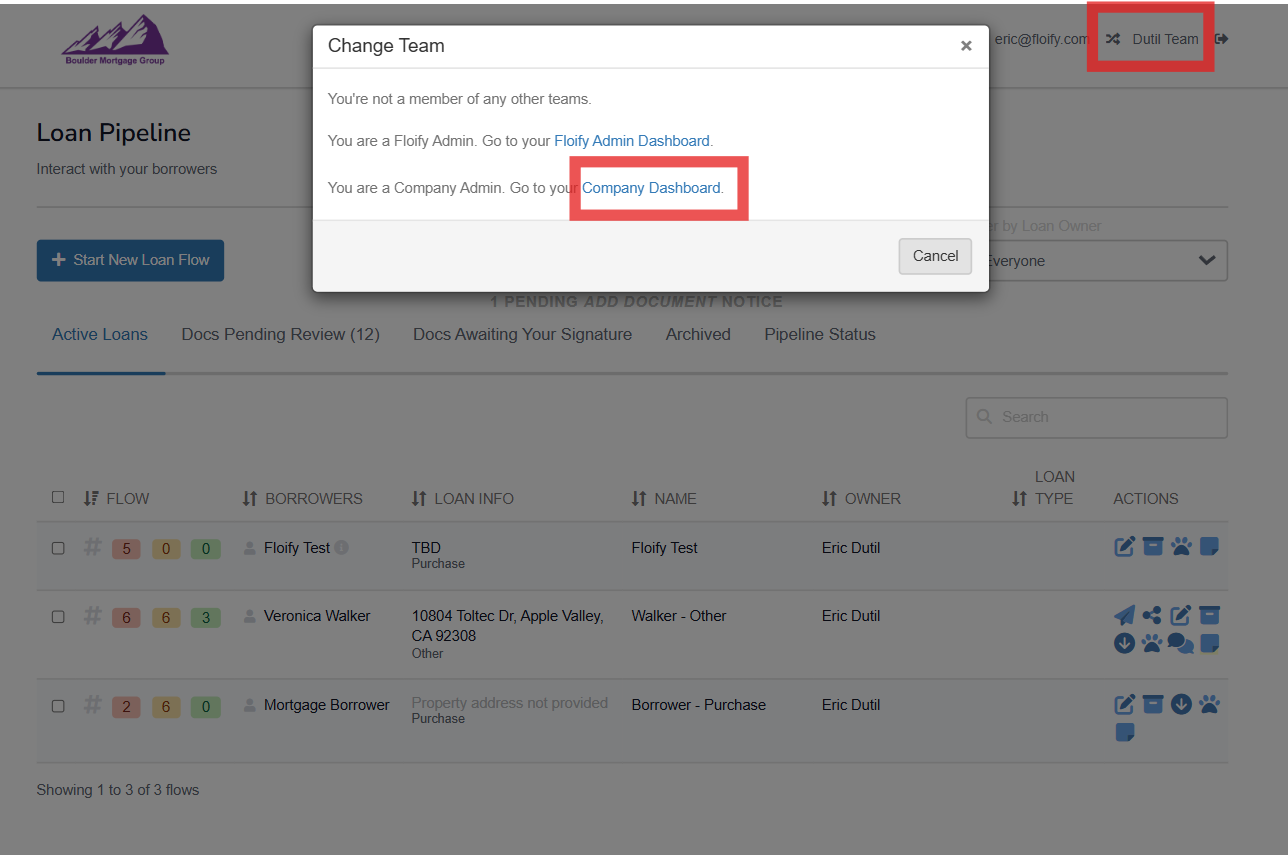
Task: Open the sticky note icon for Mortgage Borrower
Action: pos(1124,733)
